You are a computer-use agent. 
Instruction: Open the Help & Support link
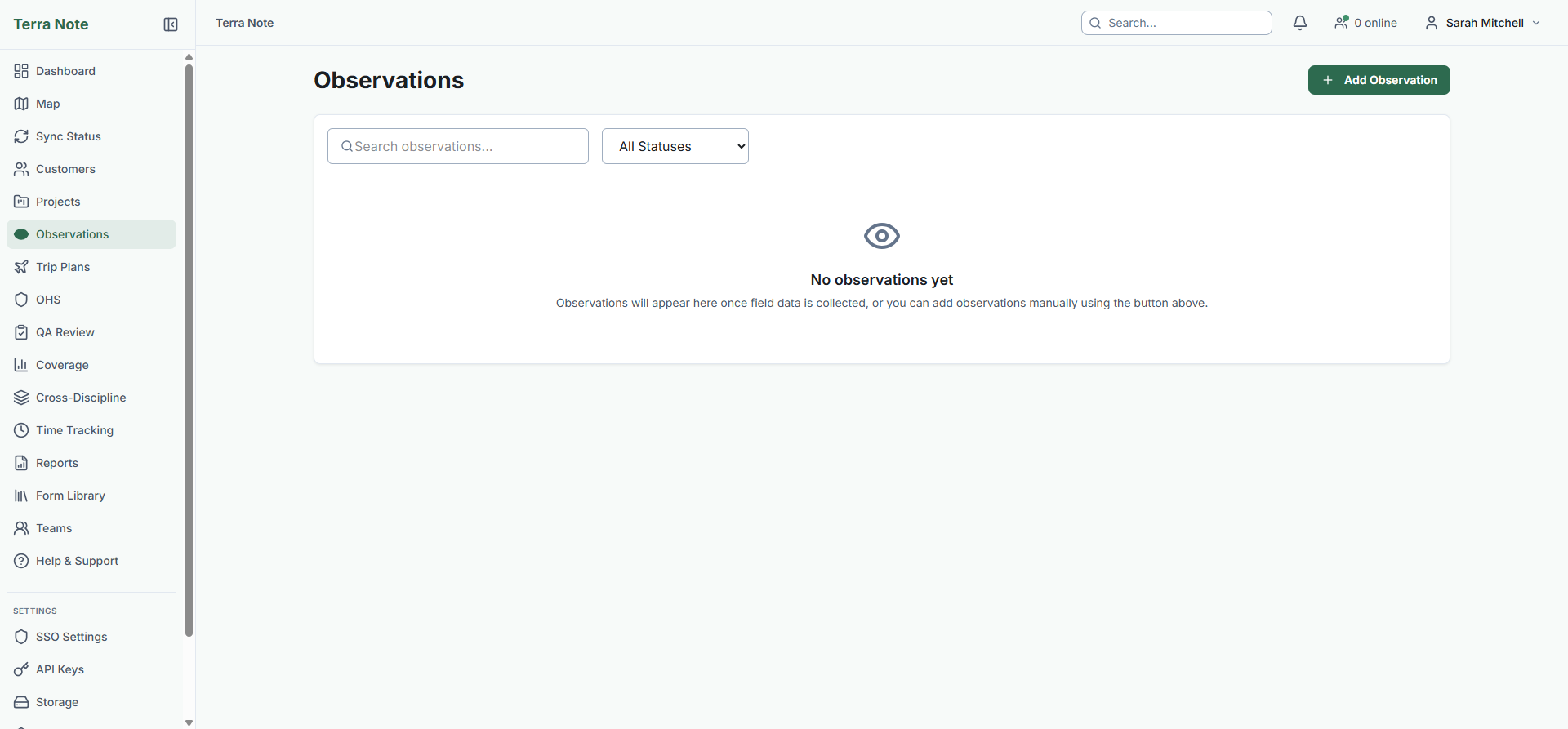coord(77,561)
